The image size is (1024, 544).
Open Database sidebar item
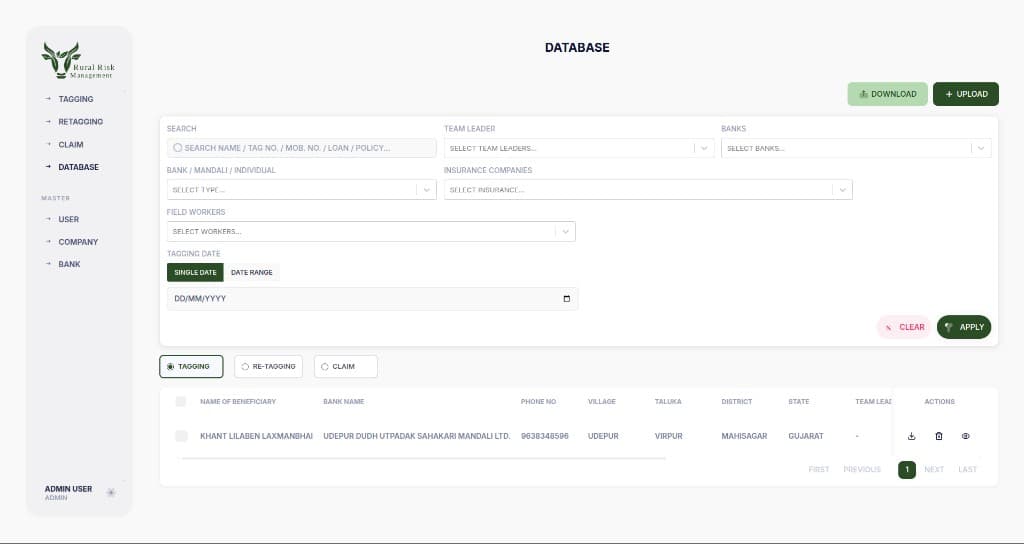coord(78,167)
